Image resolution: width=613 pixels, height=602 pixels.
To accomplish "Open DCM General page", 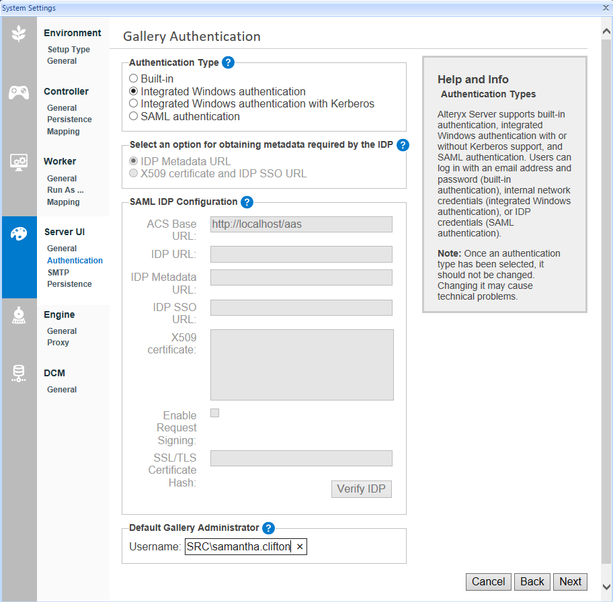I will click(62, 390).
